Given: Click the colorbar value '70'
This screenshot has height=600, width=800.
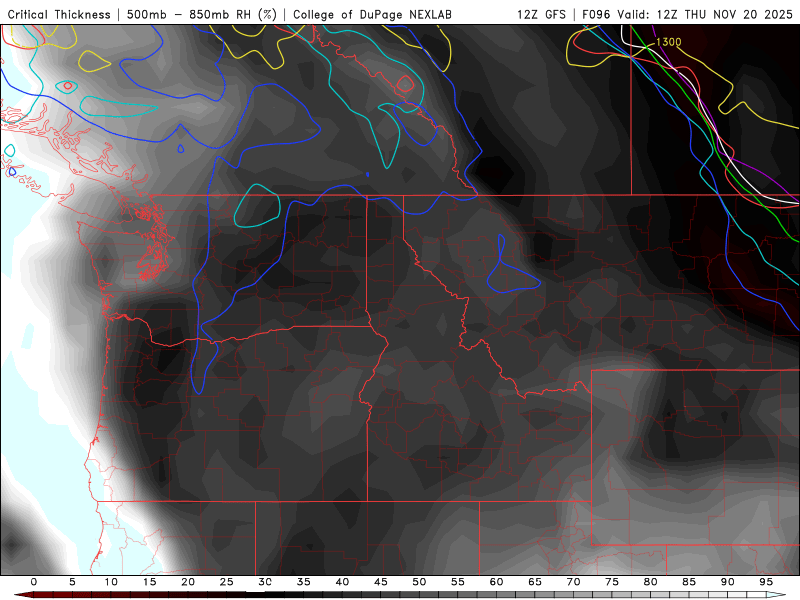Looking at the screenshot, I should (x=573, y=582).
